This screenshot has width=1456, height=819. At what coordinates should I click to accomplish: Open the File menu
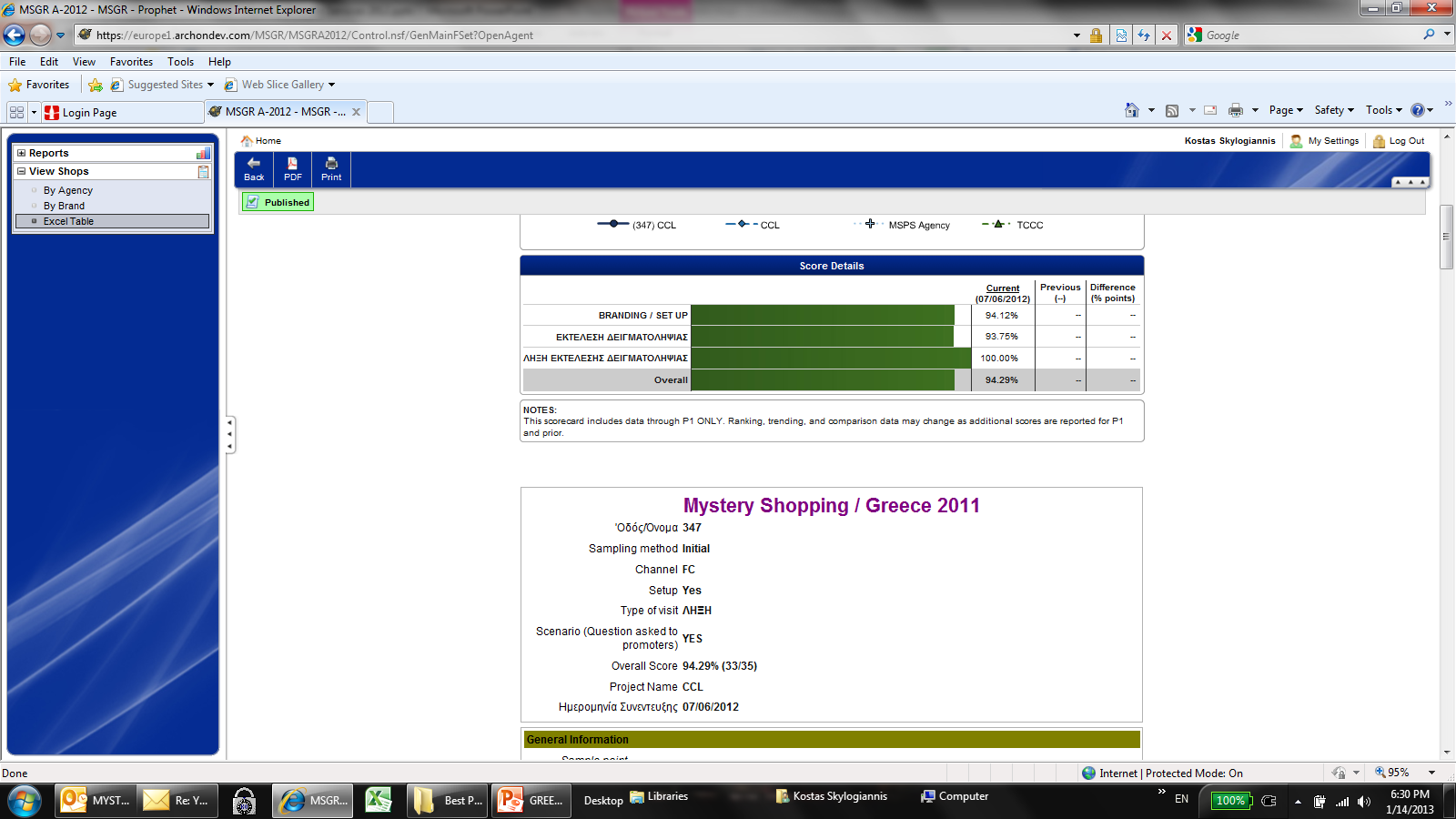17,62
